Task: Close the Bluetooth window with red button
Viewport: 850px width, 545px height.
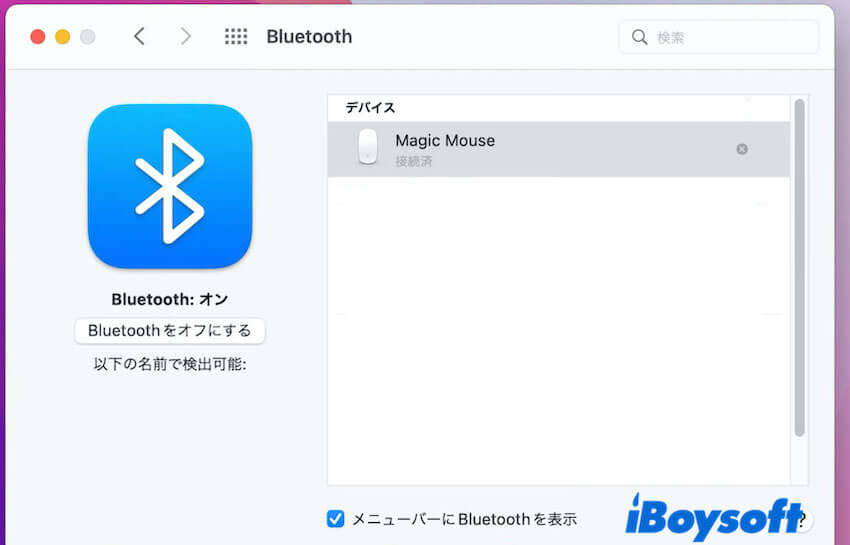Action: [38, 36]
